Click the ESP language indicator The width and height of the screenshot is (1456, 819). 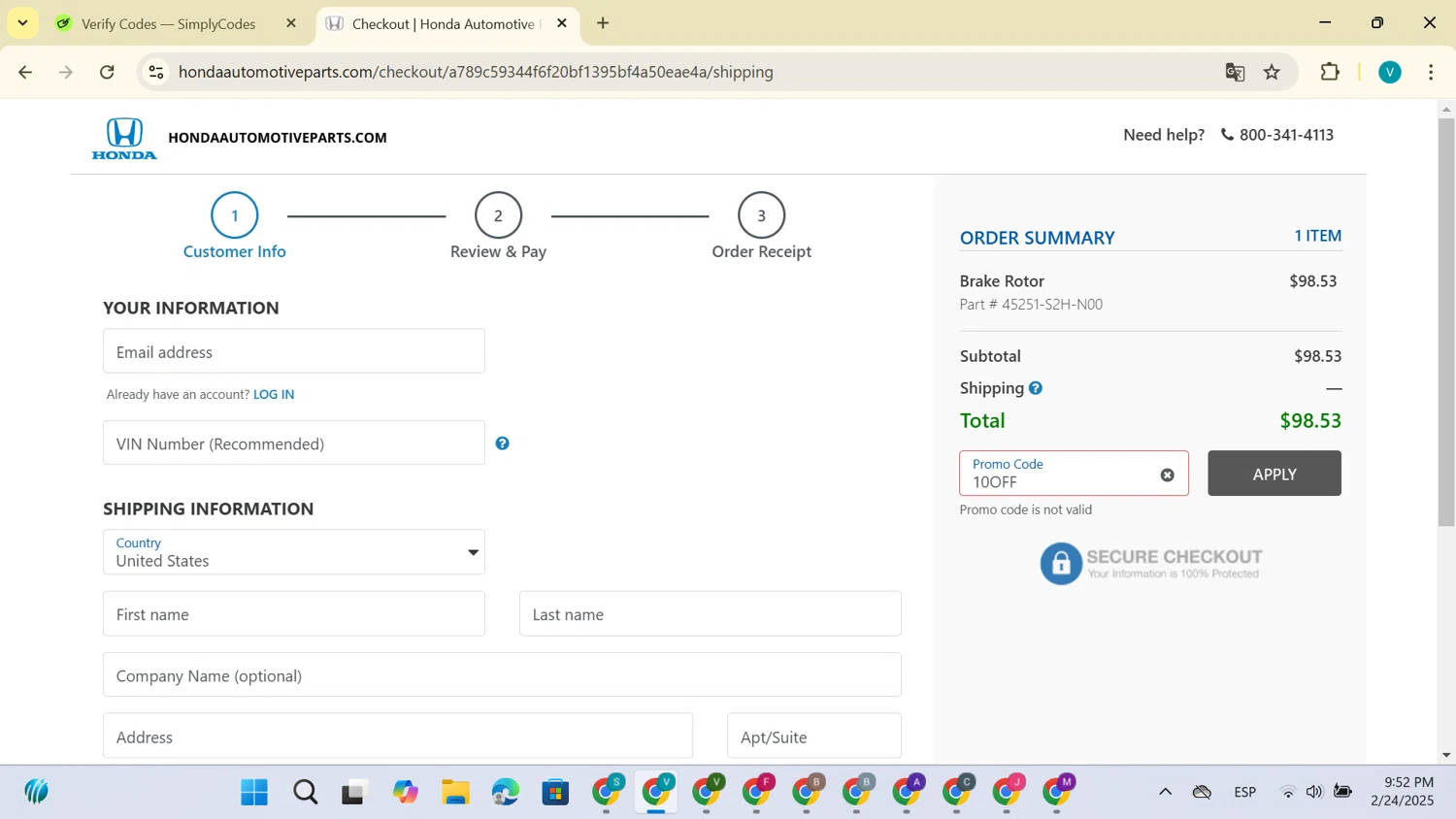point(1245,792)
